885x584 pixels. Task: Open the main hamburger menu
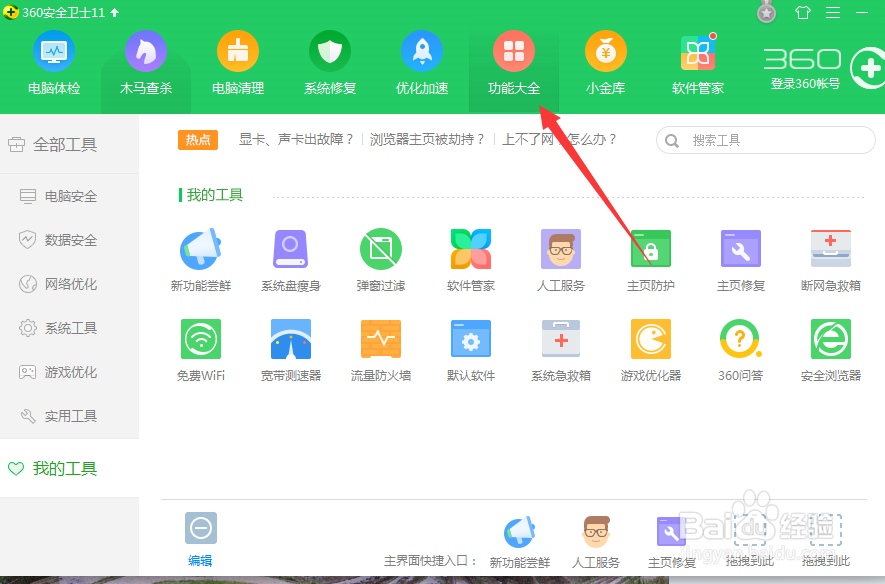(833, 12)
